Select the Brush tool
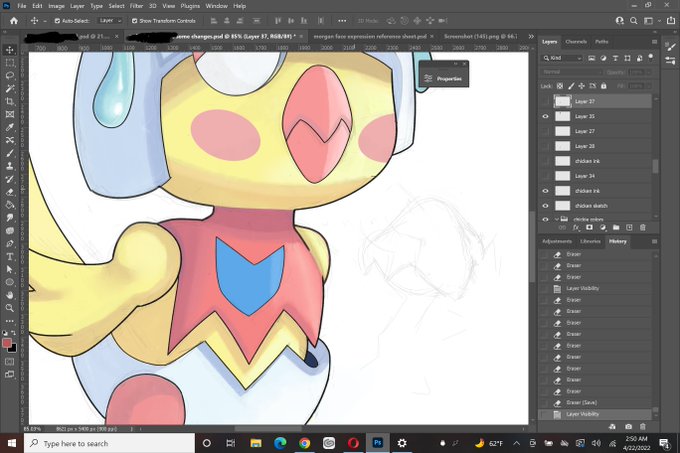This screenshot has width=680, height=453. coord(10,153)
